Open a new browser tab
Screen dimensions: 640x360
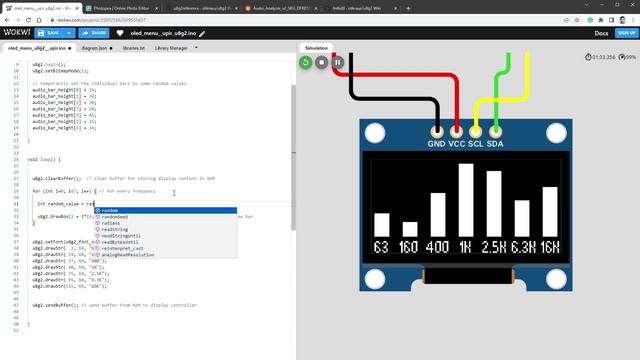click(x=408, y=8)
